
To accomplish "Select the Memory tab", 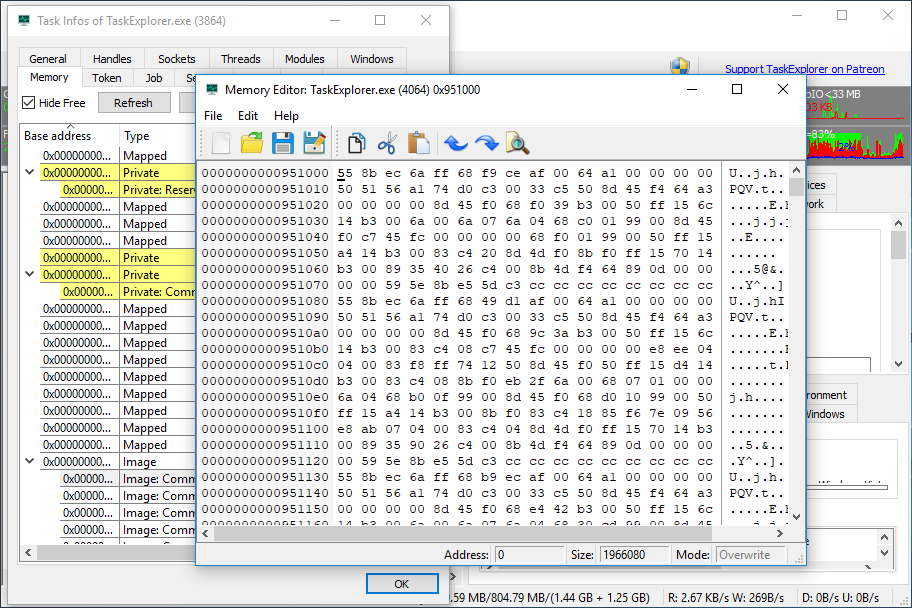I will (49, 77).
